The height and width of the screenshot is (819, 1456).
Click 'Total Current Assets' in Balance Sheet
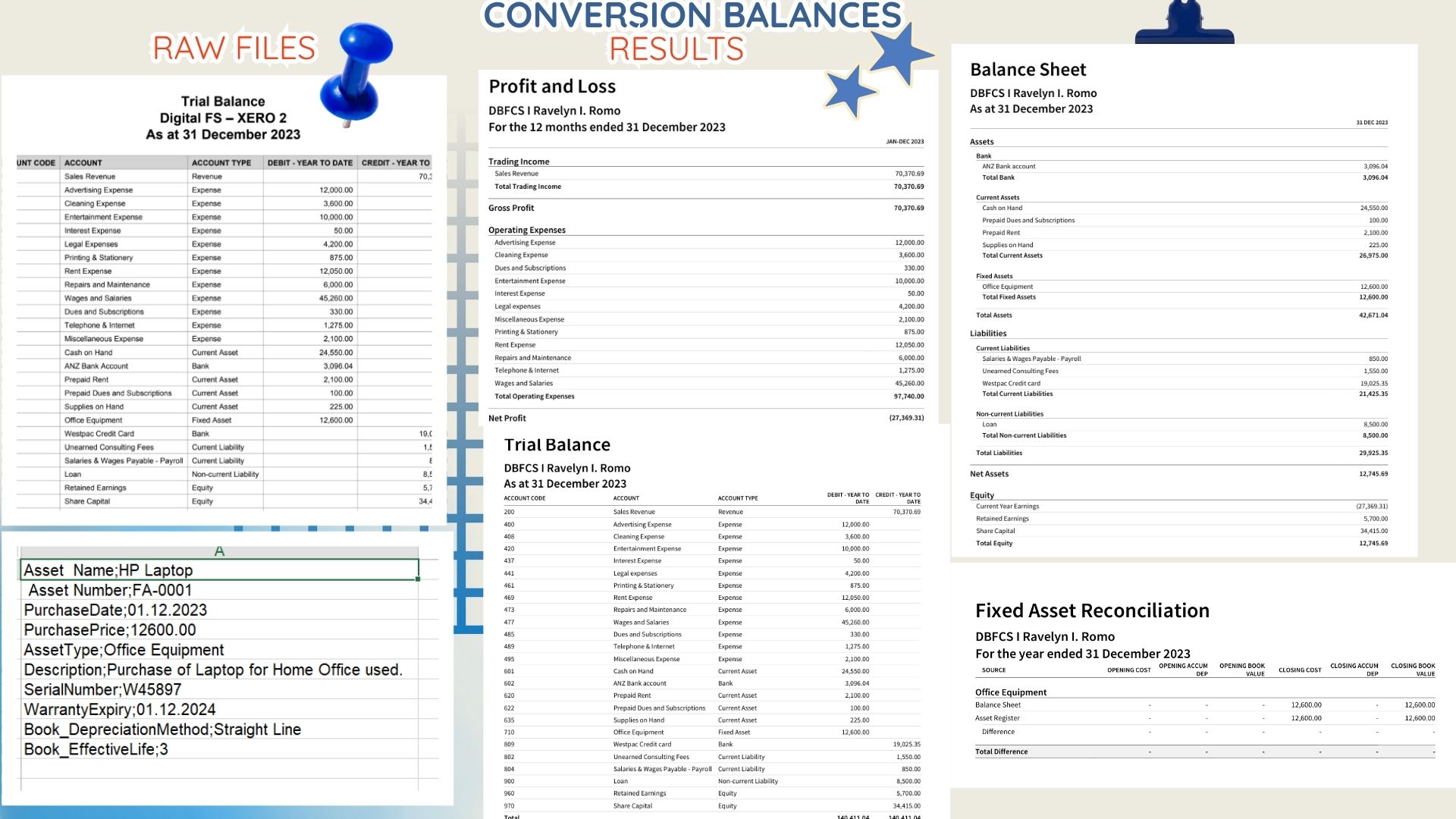(x=1012, y=256)
